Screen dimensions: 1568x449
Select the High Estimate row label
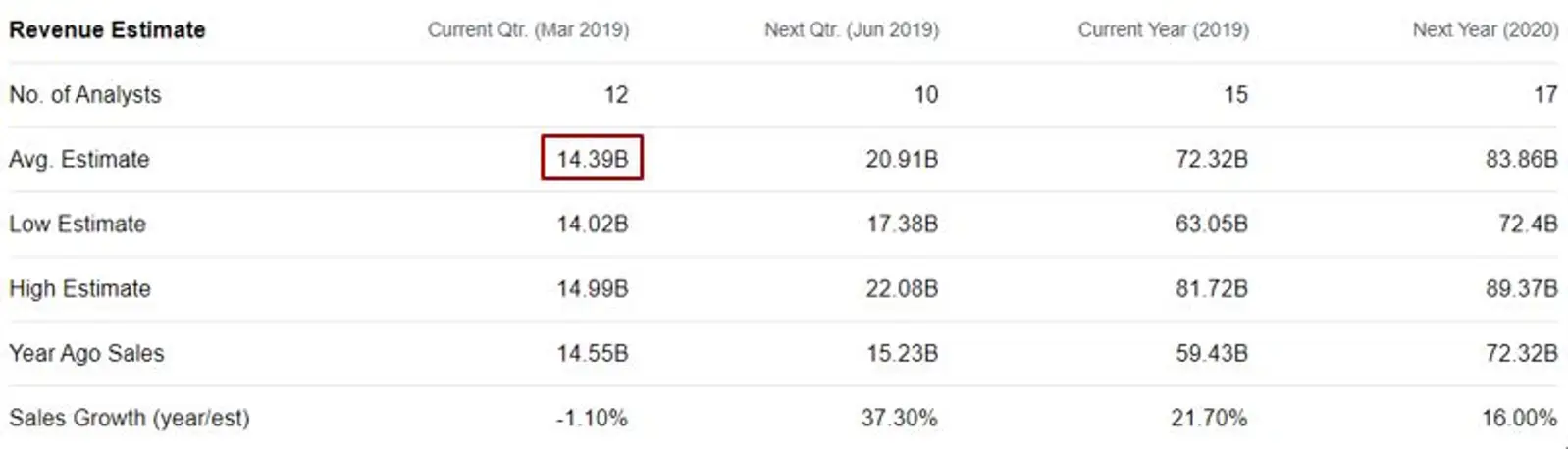click(80, 288)
